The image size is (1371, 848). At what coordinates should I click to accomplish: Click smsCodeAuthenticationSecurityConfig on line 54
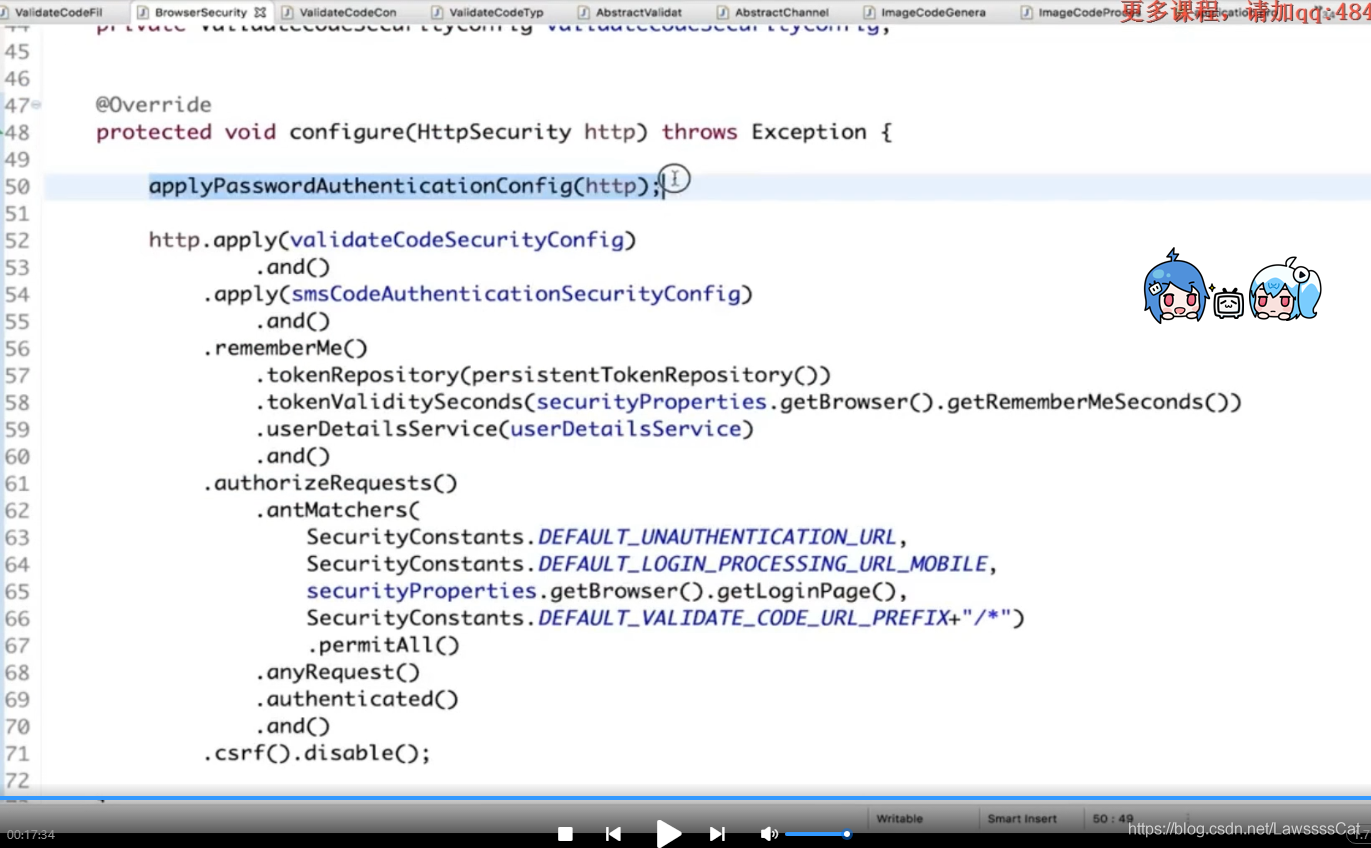click(515, 294)
